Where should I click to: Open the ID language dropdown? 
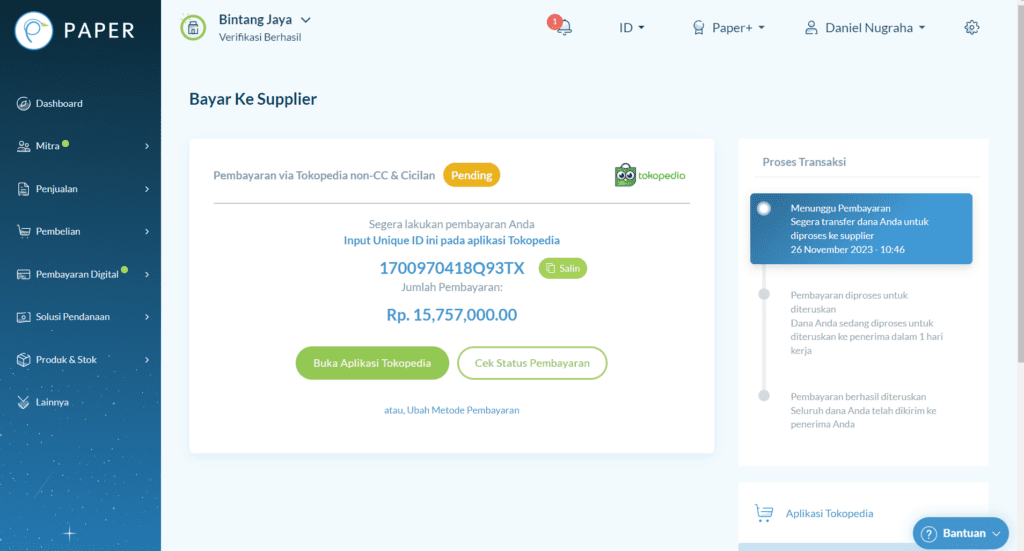631,28
